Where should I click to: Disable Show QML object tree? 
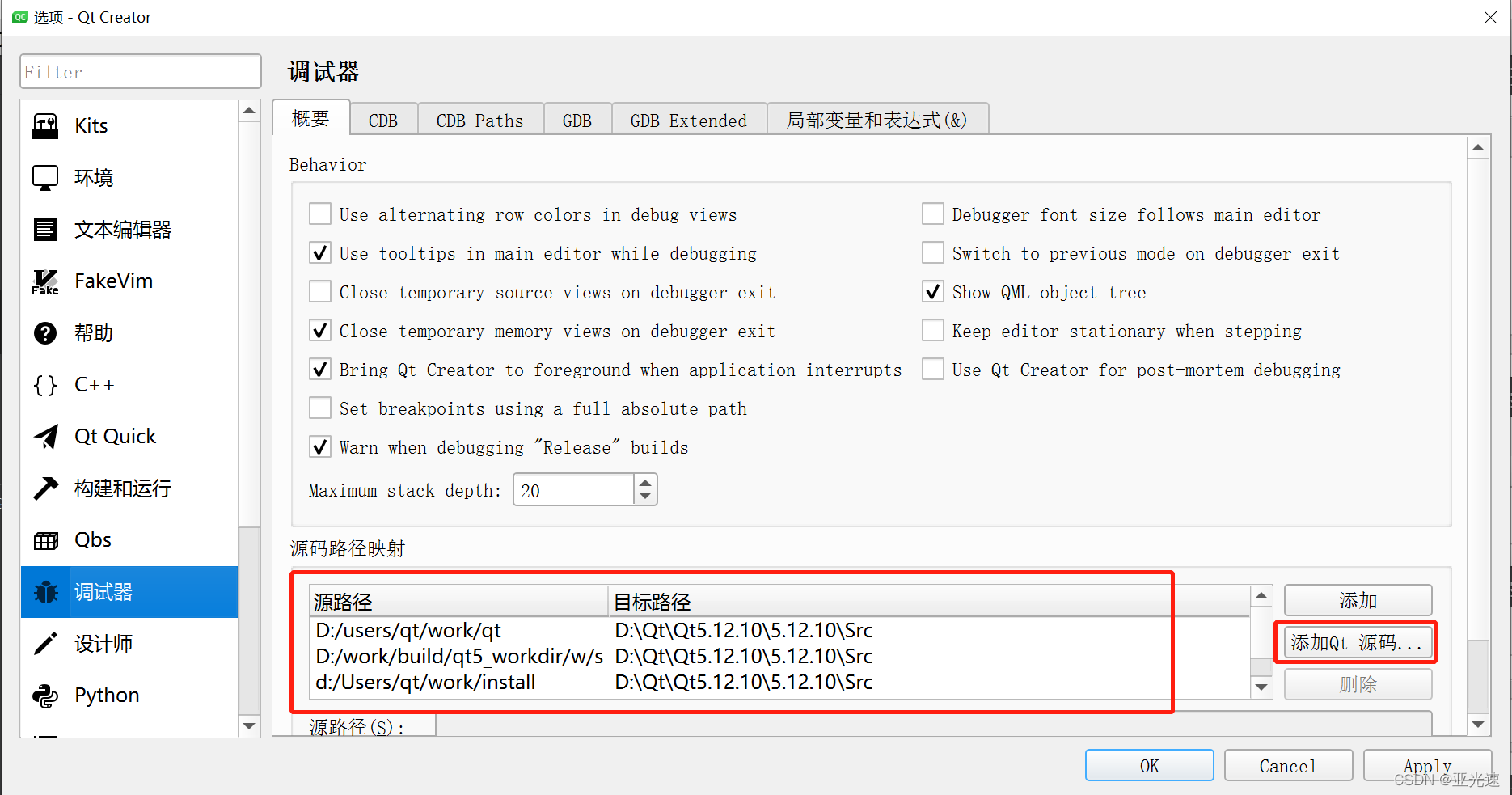click(x=933, y=291)
